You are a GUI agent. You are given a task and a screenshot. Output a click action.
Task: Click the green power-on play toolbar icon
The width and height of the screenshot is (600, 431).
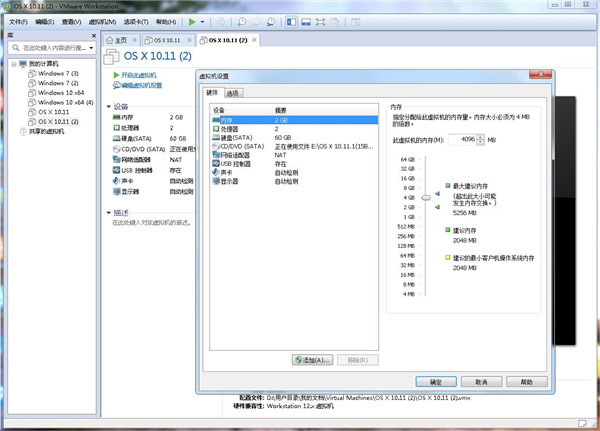coord(192,22)
